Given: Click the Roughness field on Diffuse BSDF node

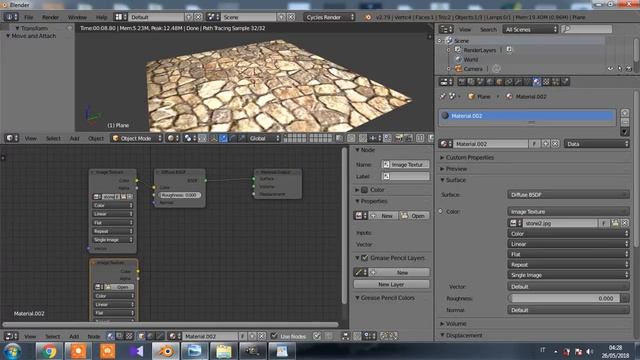Looking at the screenshot, I should click(180, 195).
